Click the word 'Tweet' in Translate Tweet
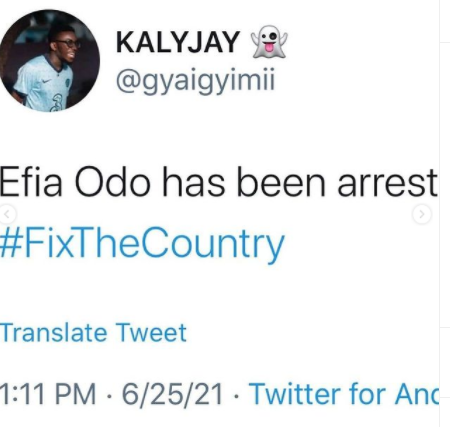Screen dimensions: 450x427 pos(151,332)
